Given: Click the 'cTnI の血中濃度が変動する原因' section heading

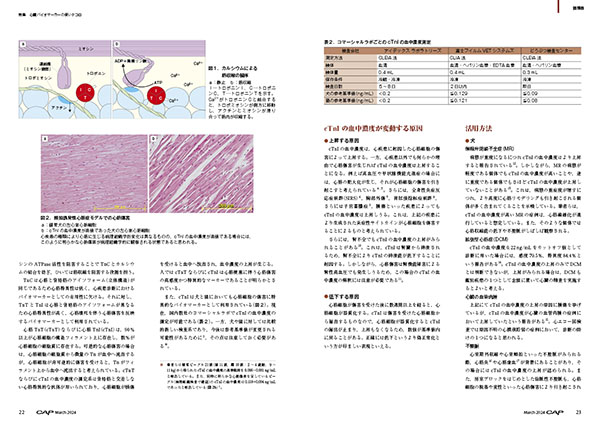Looking at the screenshot, I should click(x=373, y=129).
